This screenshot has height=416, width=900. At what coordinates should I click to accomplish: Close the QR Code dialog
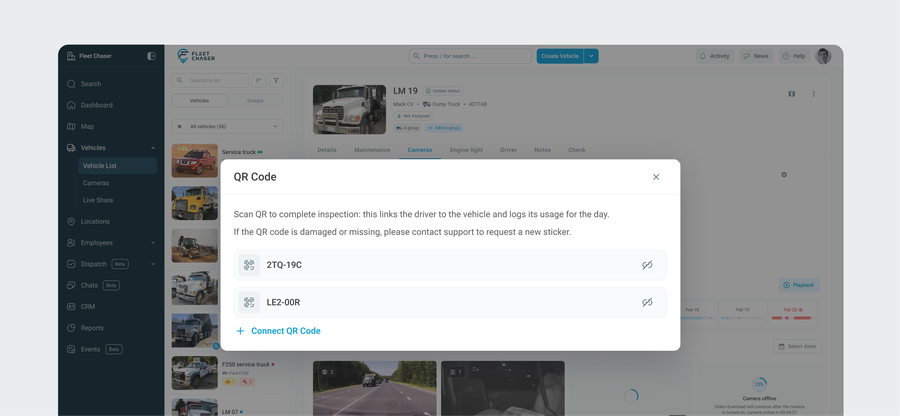(656, 177)
